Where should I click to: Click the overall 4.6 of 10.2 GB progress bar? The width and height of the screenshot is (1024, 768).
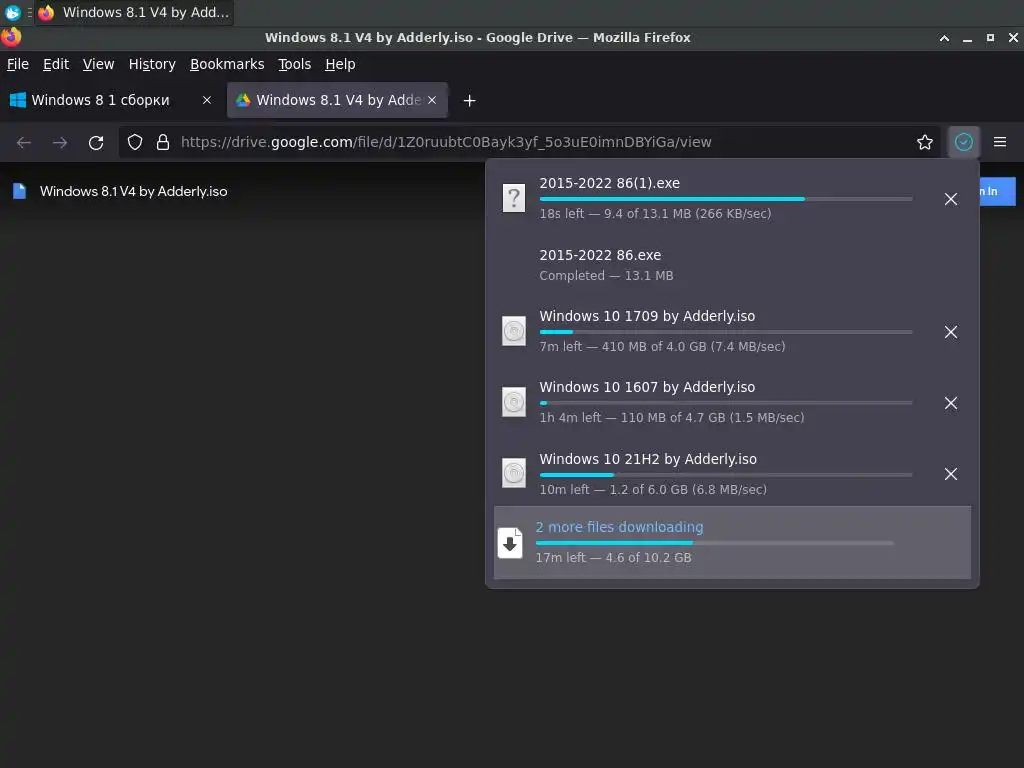(714, 543)
